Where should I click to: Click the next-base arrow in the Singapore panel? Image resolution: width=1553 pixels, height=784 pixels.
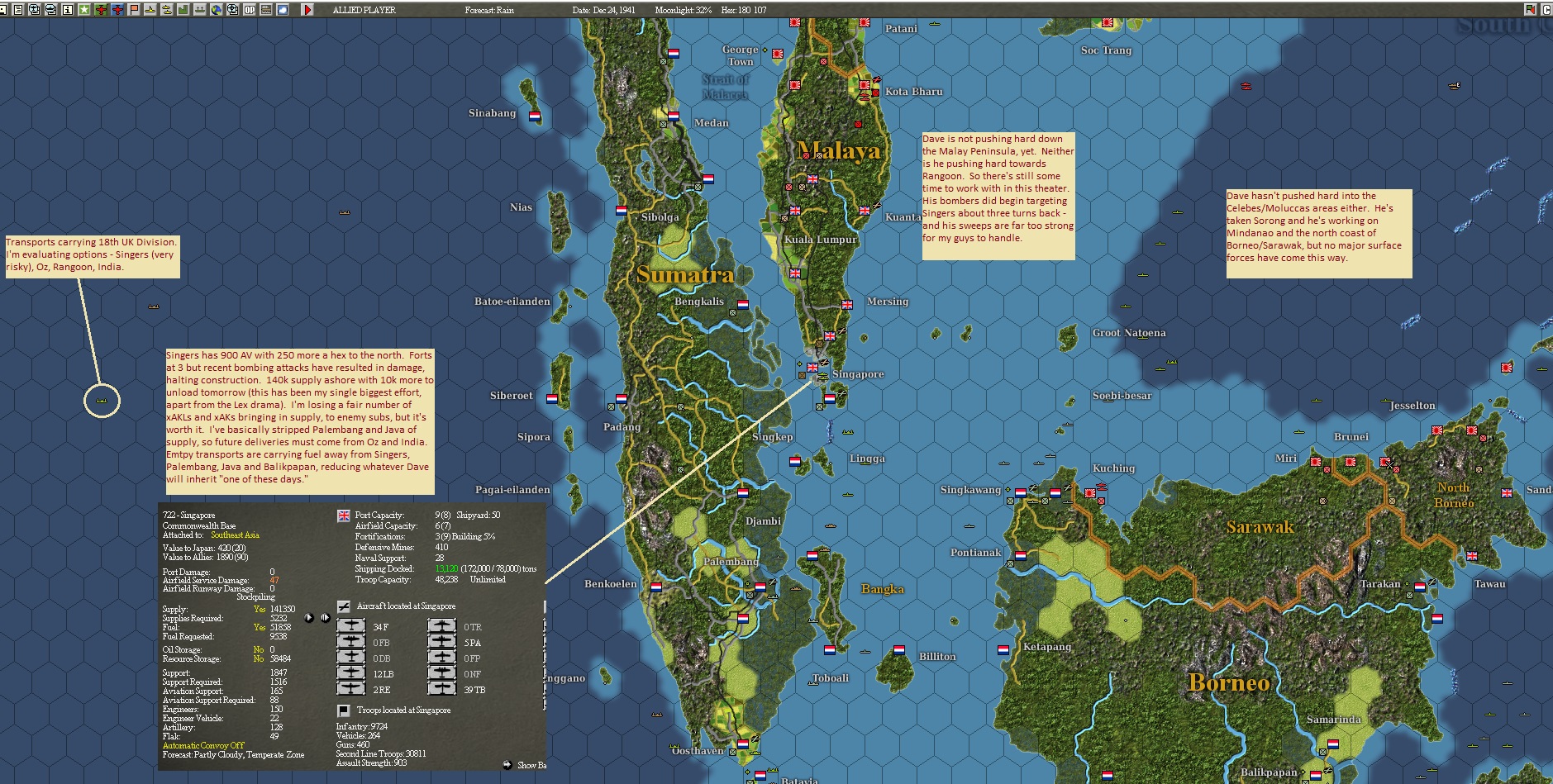tap(308, 618)
